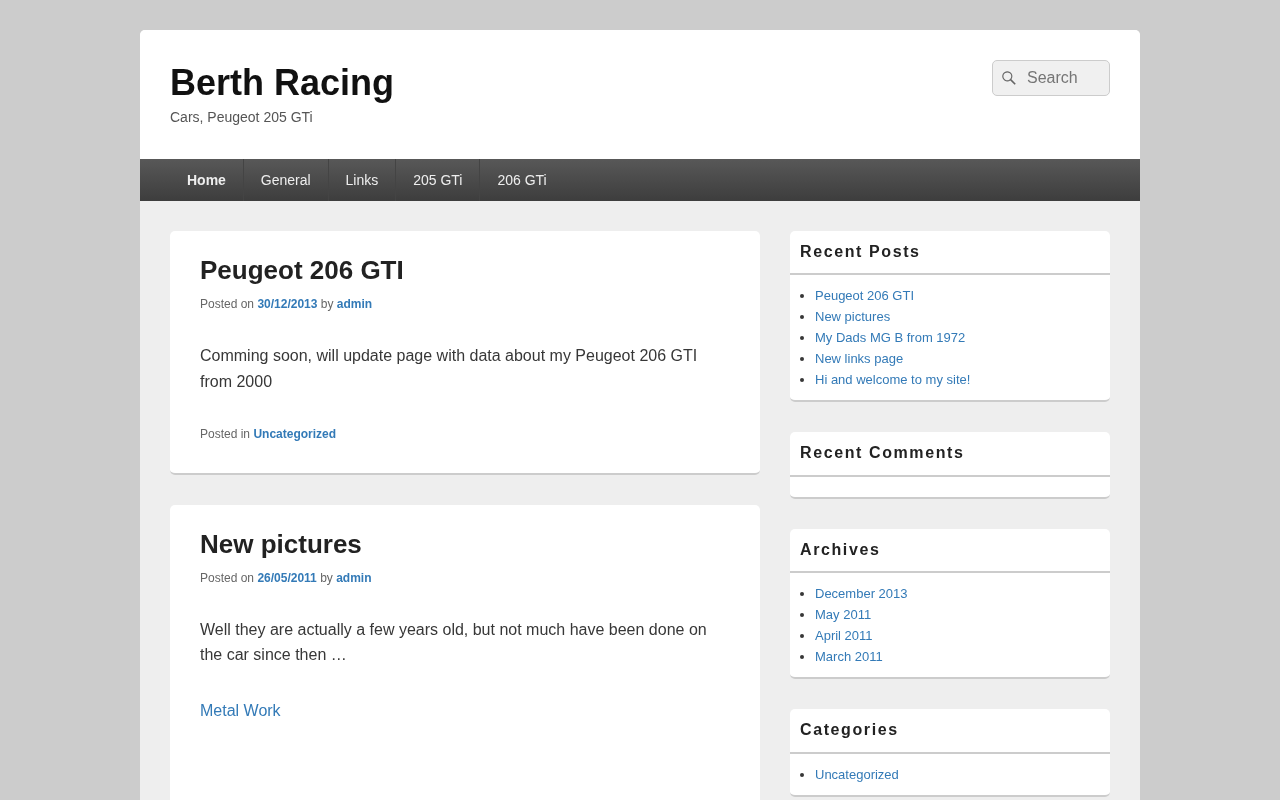
Task: Click the Archives widget heading
Action: coord(840,550)
